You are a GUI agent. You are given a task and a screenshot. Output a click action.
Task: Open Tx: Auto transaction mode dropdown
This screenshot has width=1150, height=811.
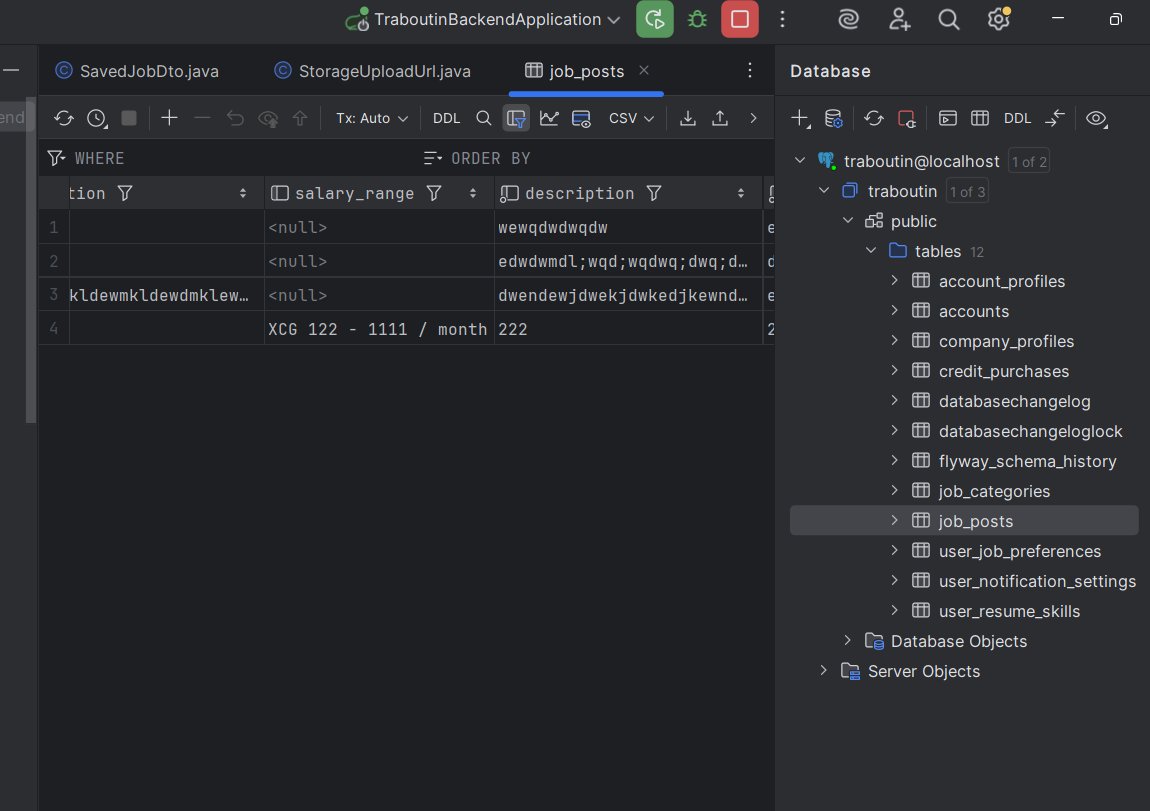click(x=371, y=118)
